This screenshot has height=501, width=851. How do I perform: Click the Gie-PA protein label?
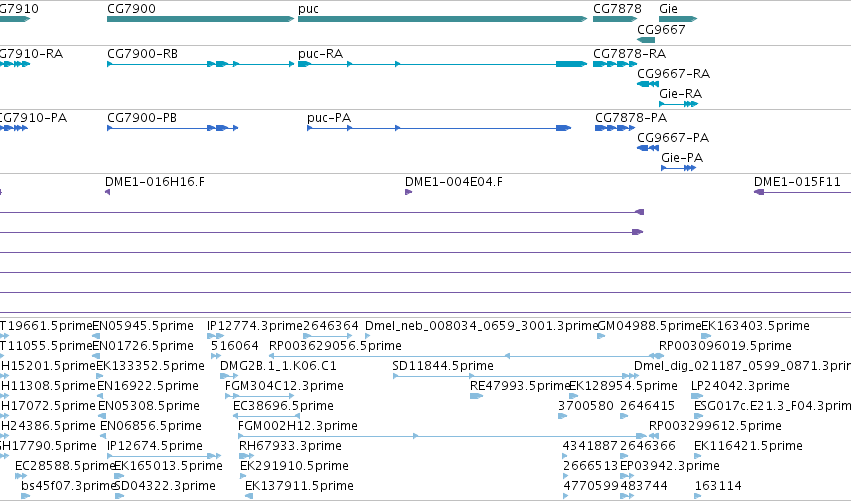(682, 158)
